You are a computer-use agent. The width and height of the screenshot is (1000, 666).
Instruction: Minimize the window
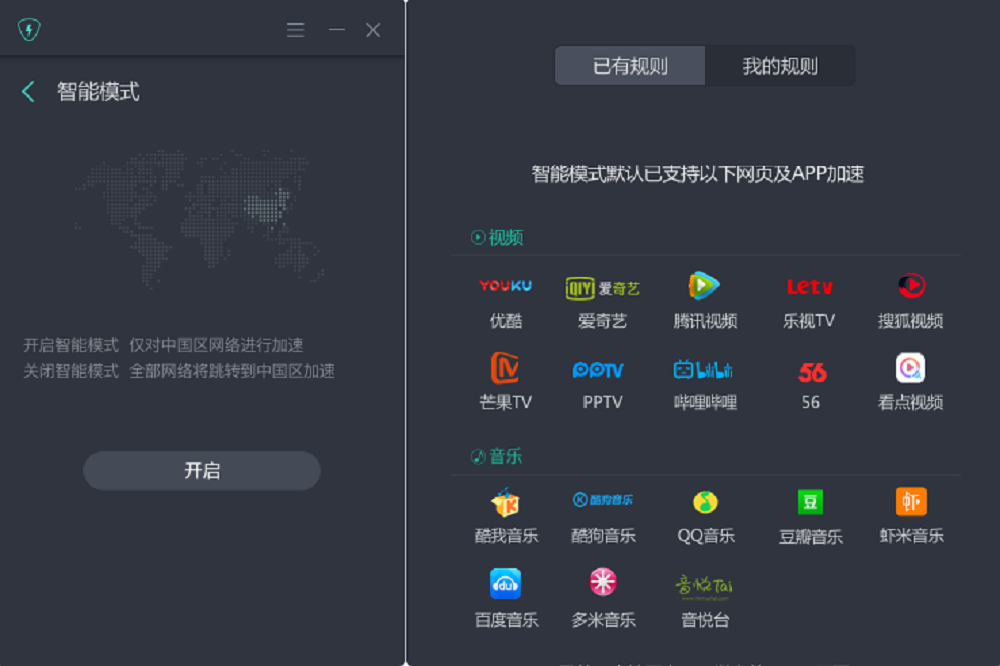click(x=337, y=29)
